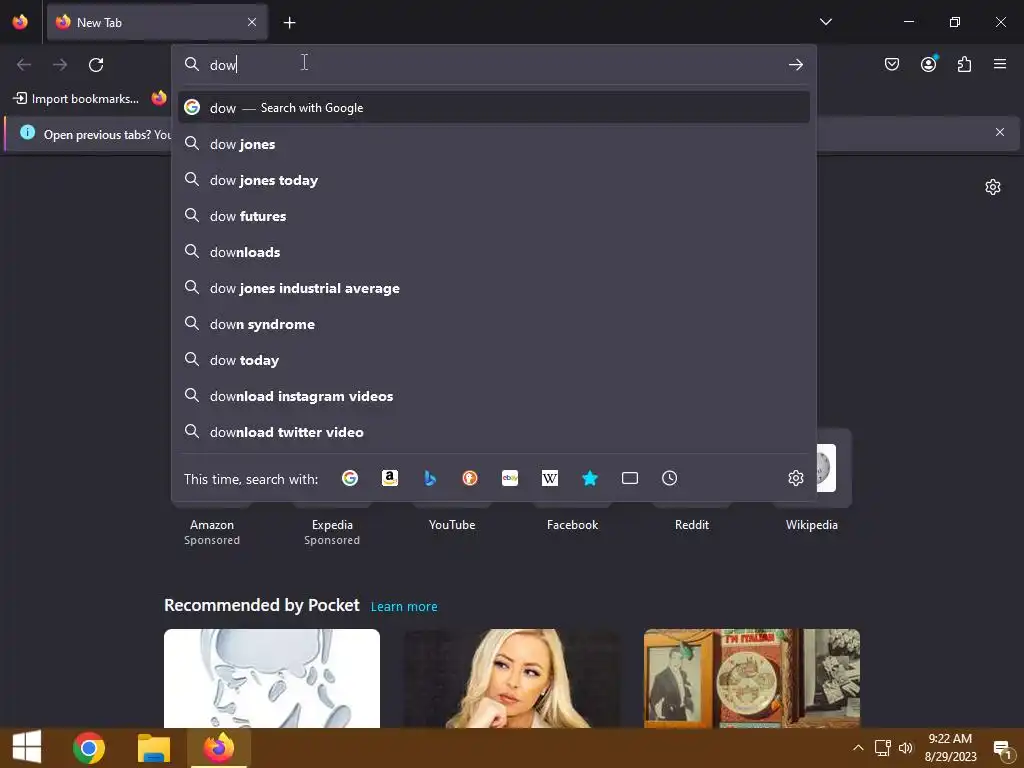The image size is (1024, 768).
Task: Open the volume control in system tray
Action: [x=906, y=748]
